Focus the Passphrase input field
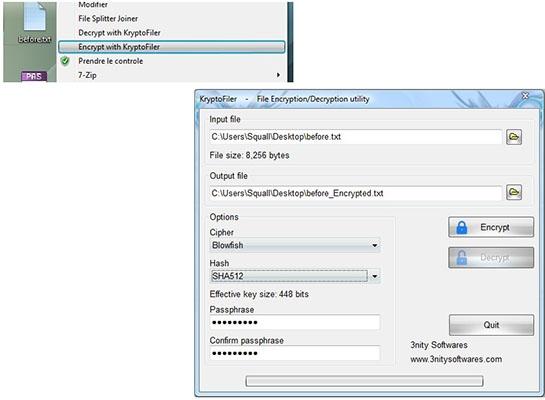Screen dimensions: 545x400 pos(295,323)
